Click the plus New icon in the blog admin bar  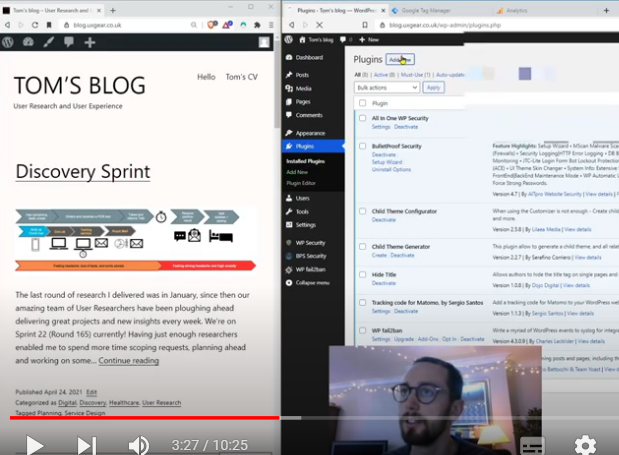[x=89, y=43]
